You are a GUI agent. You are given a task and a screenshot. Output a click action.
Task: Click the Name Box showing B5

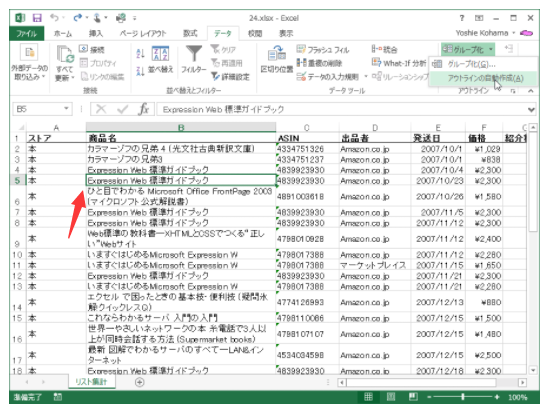point(39,109)
